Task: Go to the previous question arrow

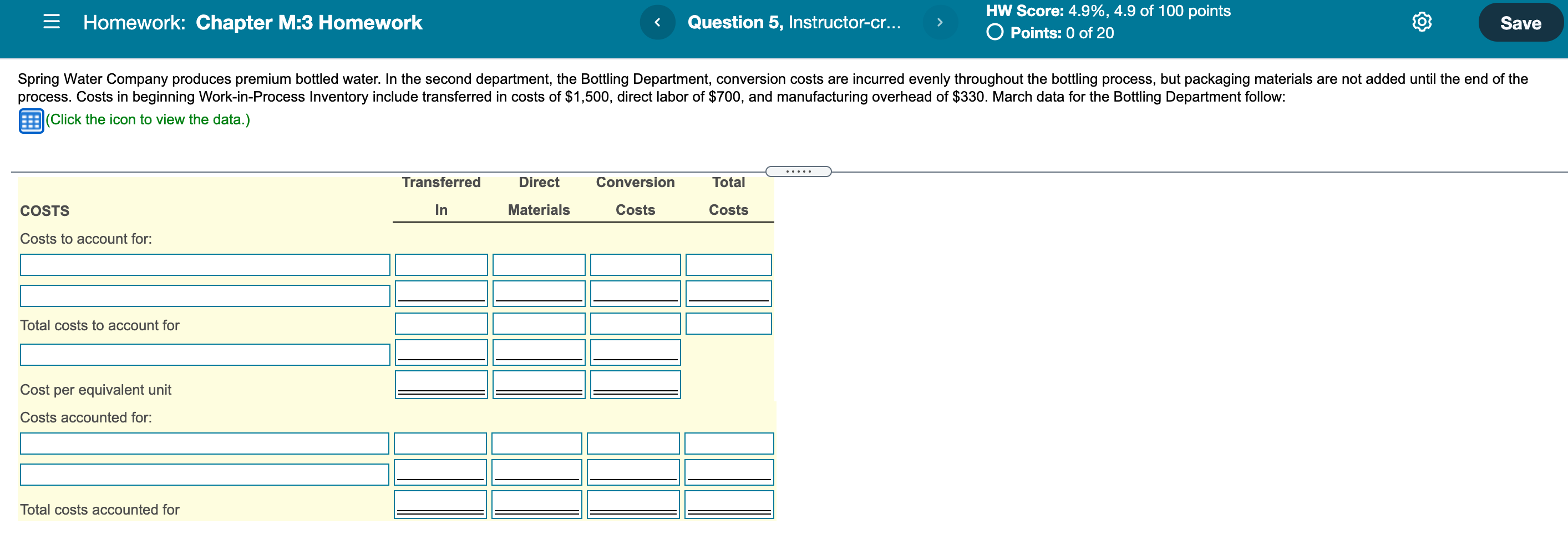Action: pyautogui.click(x=657, y=23)
